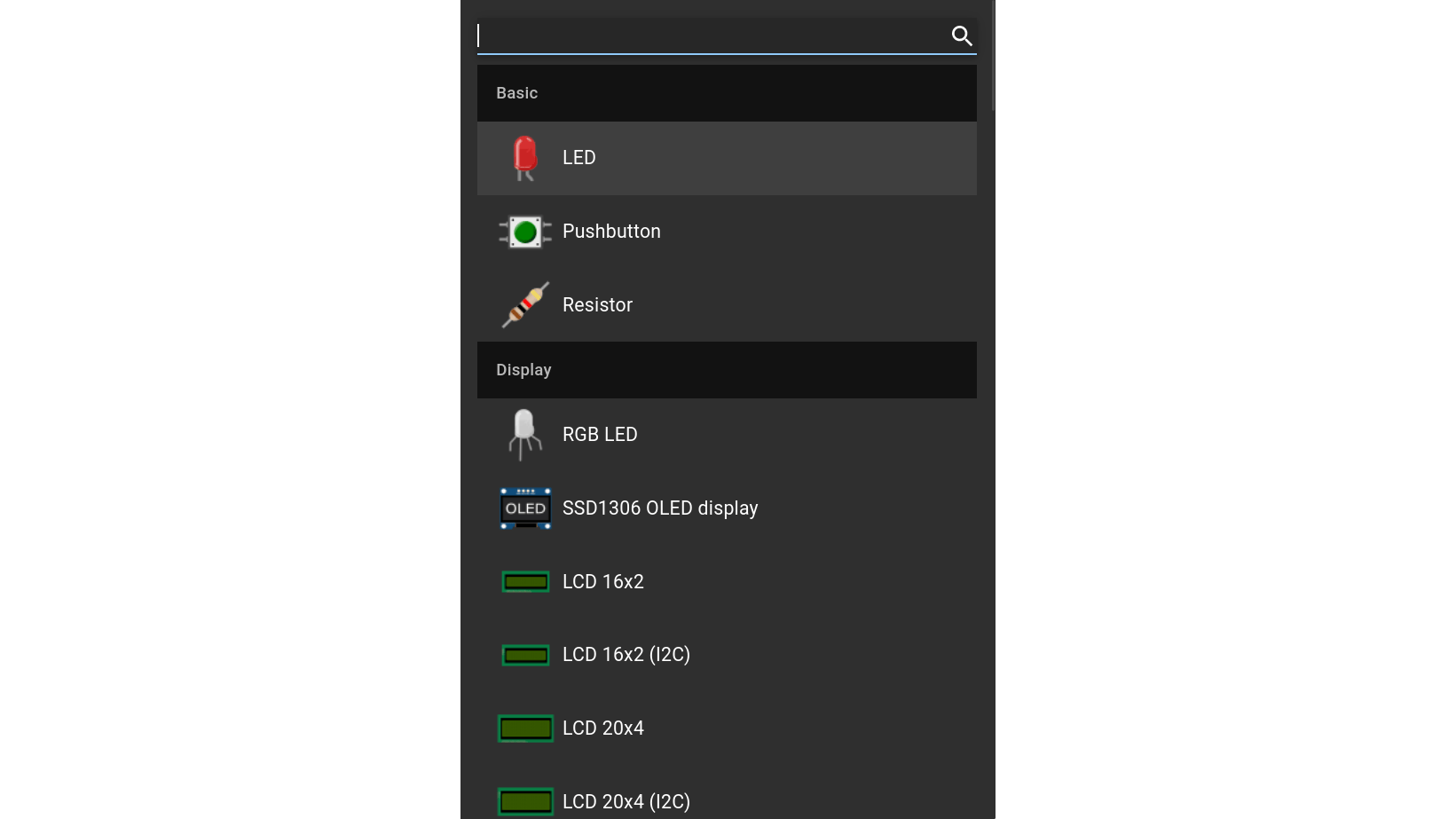This screenshot has height=819, width=1456.
Task: Add the LCD 16x2 by its label
Action: pyautogui.click(x=603, y=582)
